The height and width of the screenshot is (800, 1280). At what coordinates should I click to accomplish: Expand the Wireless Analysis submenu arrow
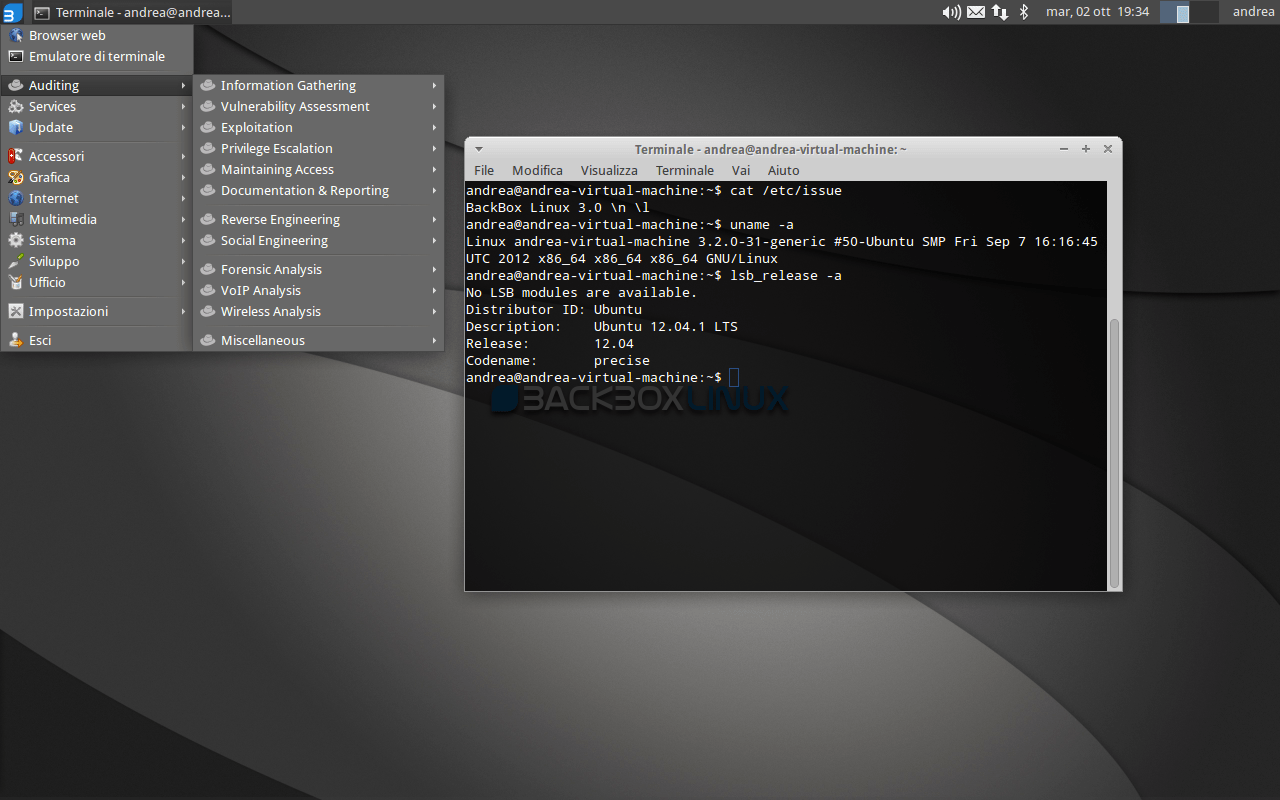click(434, 311)
